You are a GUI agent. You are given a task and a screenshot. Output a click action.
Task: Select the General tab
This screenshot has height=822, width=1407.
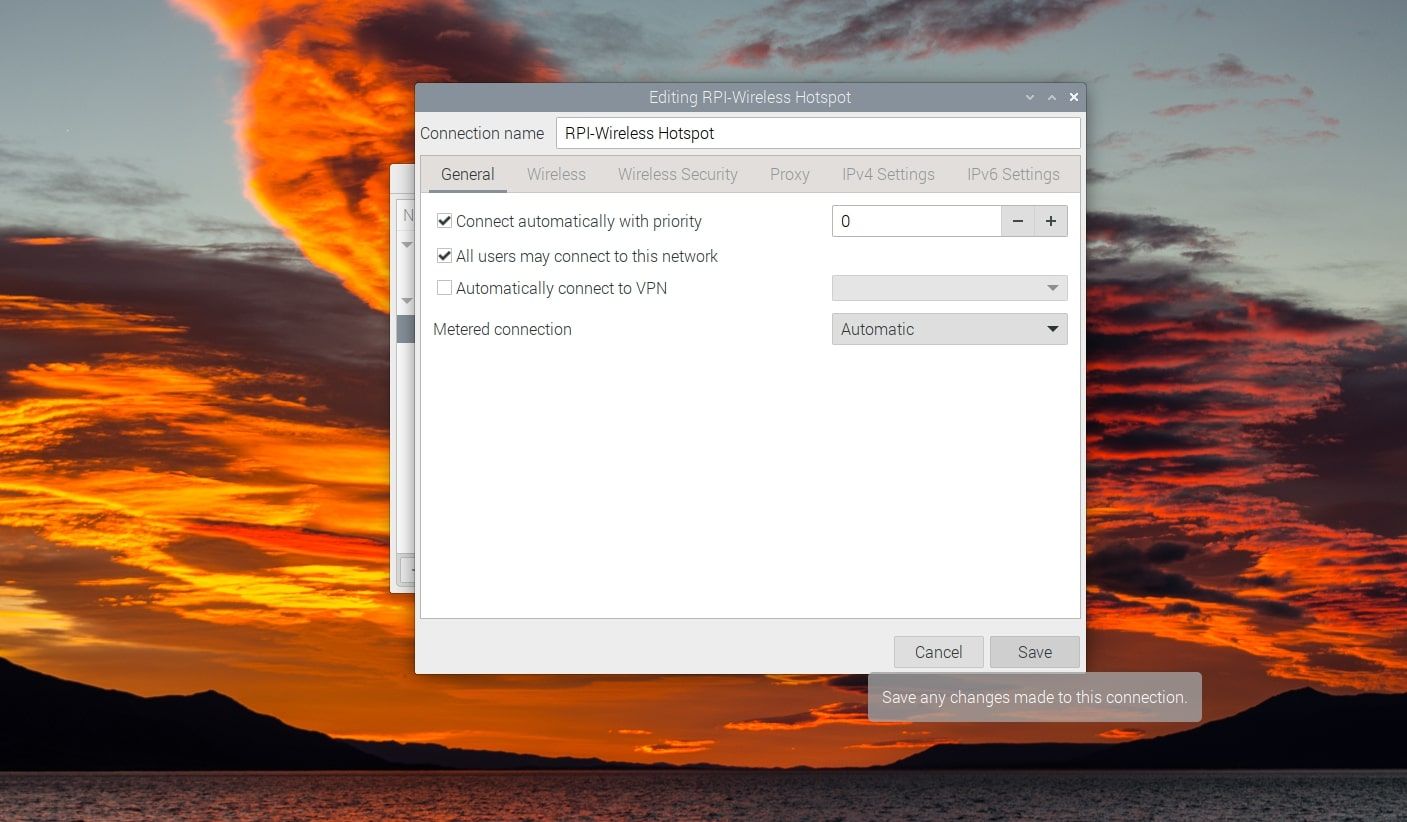point(467,174)
